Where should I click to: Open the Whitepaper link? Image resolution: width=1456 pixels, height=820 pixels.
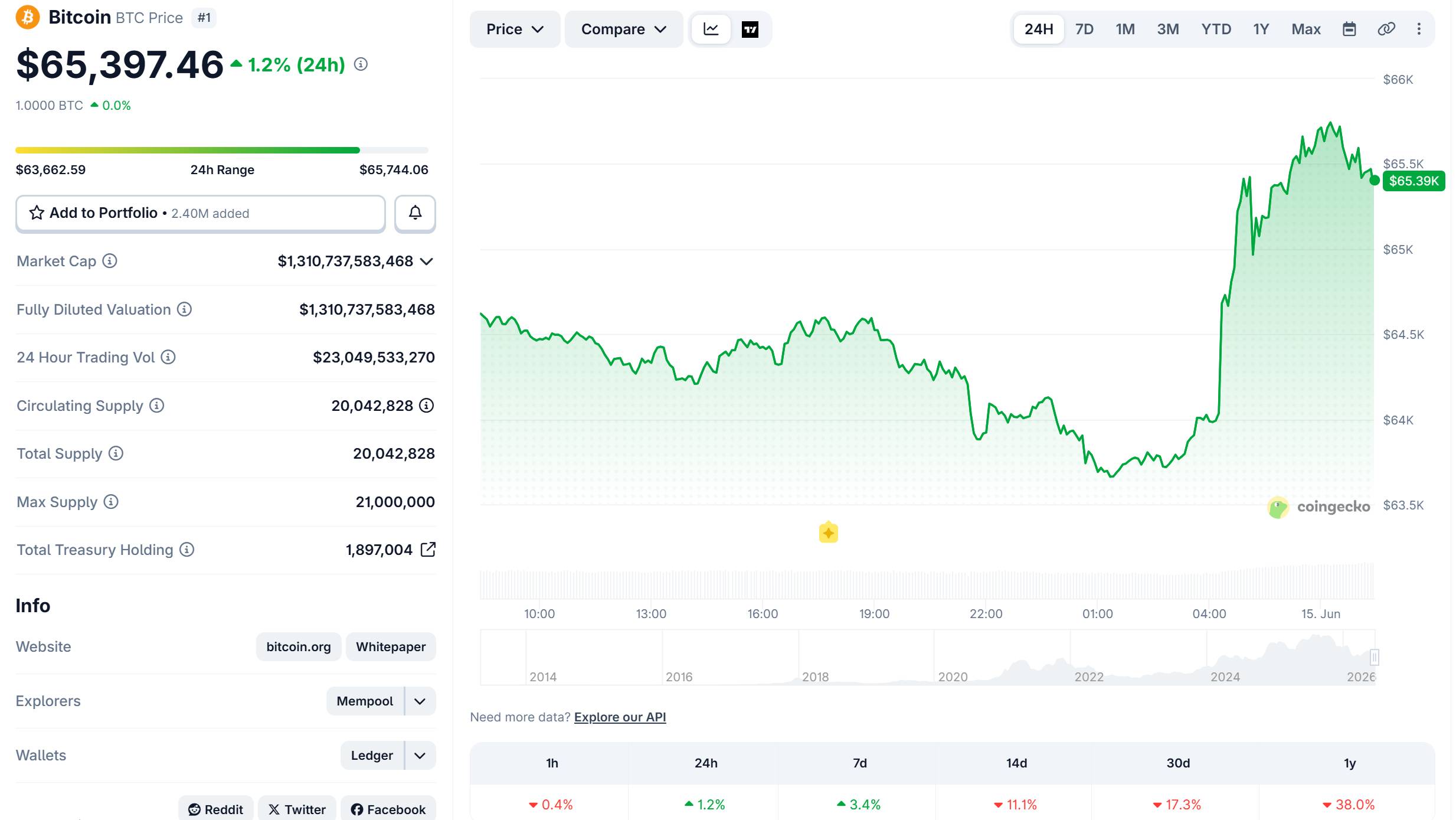click(391, 647)
